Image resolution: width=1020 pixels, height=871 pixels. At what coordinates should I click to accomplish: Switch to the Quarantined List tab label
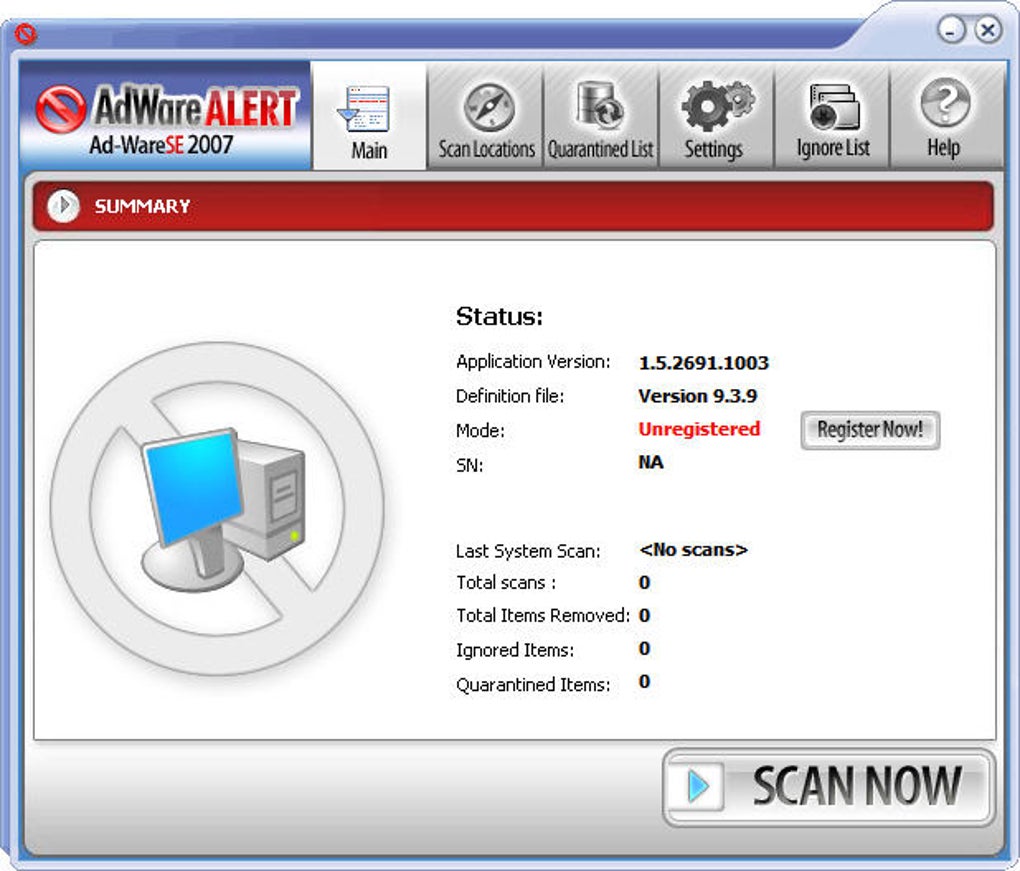click(600, 149)
